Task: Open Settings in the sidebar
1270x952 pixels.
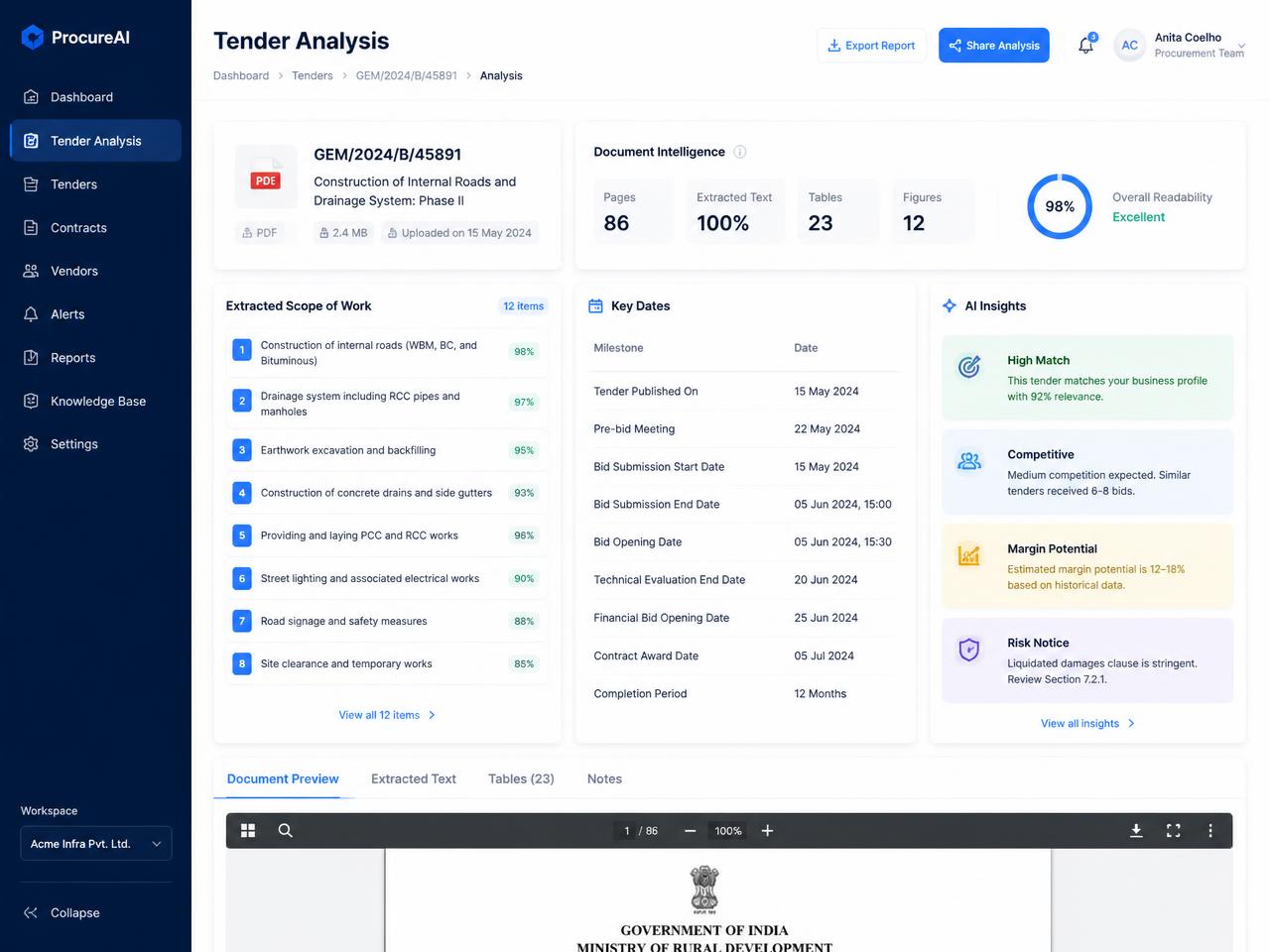Action: point(95,444)
